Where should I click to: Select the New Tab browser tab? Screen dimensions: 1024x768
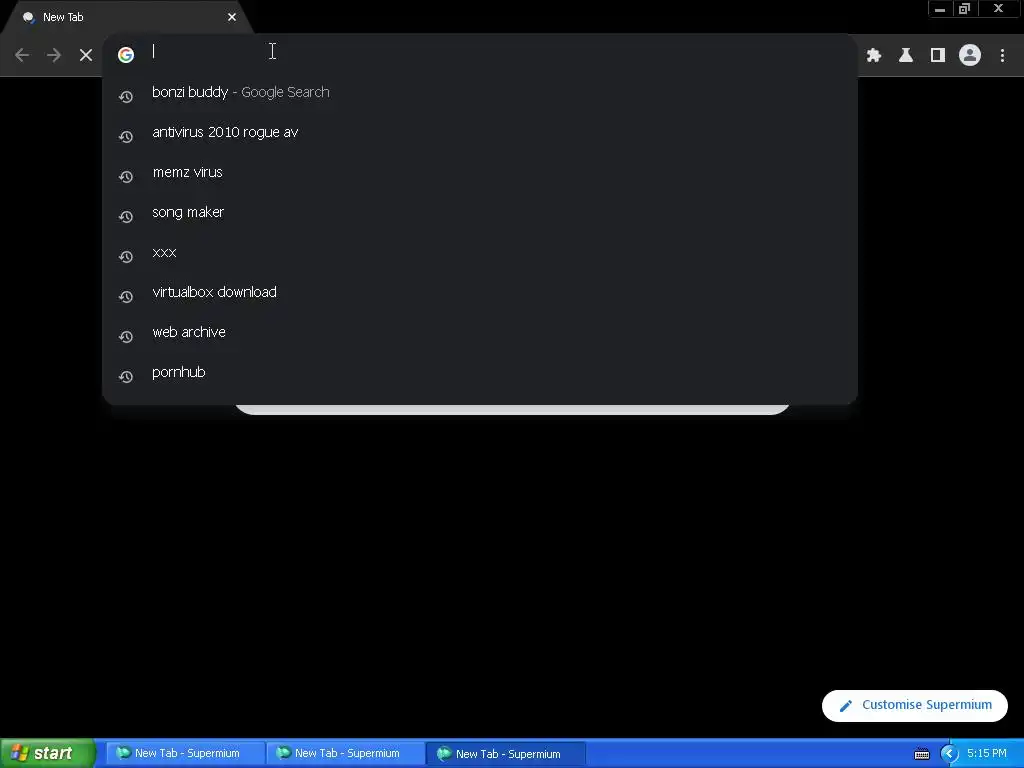tap(127, 18)
